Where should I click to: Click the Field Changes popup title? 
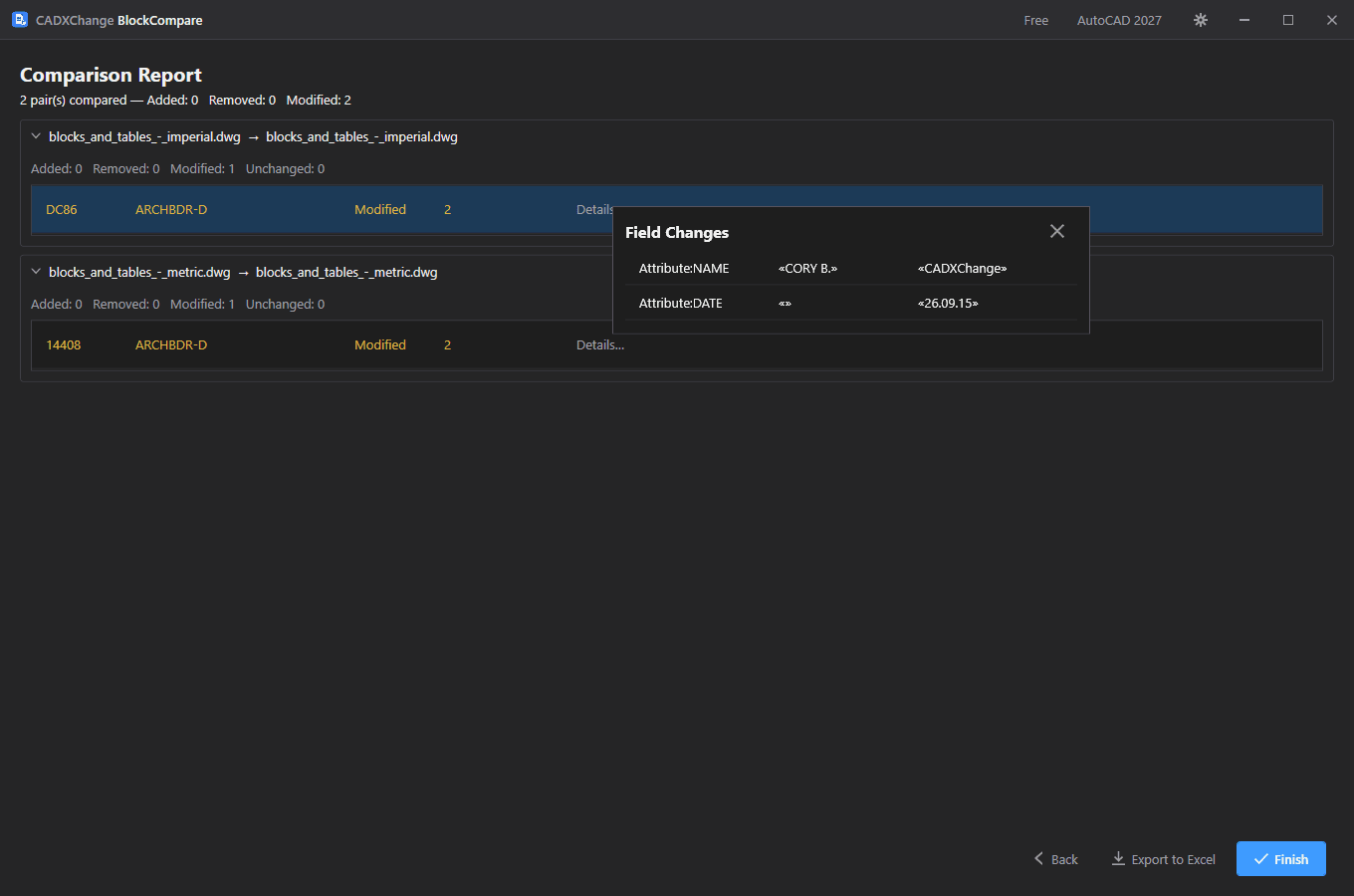(x=677, y=232)
